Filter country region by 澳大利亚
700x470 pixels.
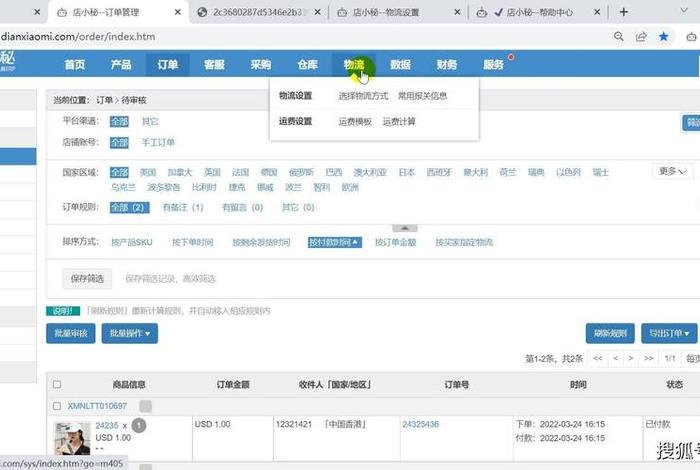(370, 172)
